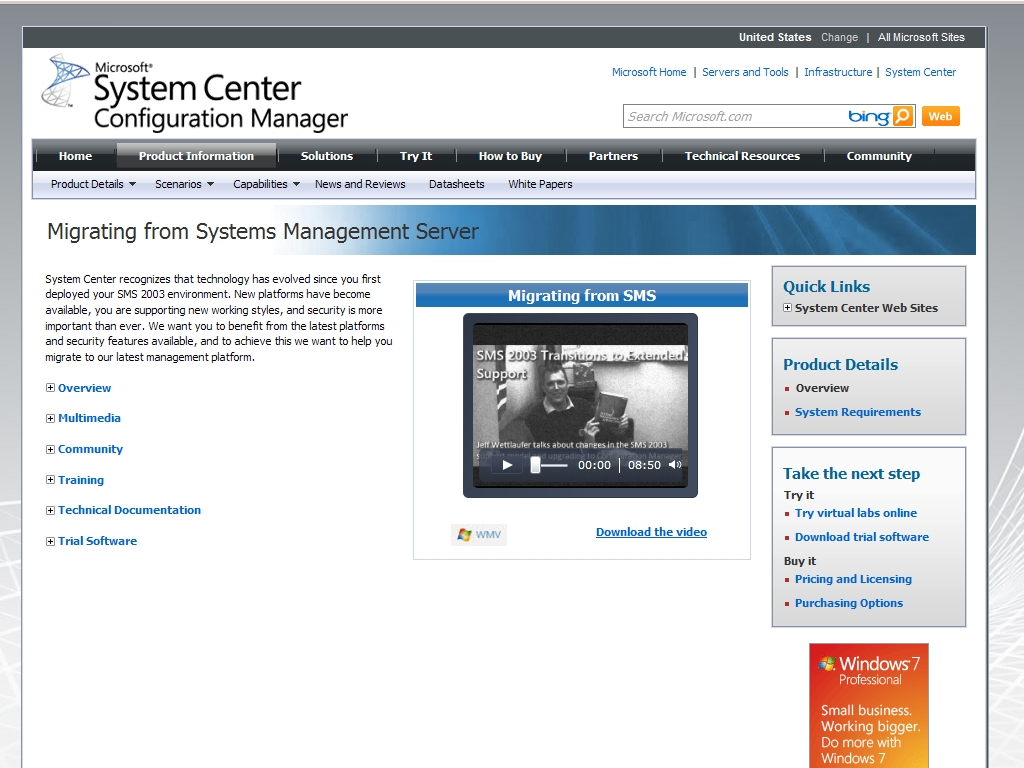Open the Partners tab
This screenshot has height=768, width=1024.
(x=613, y=156)
